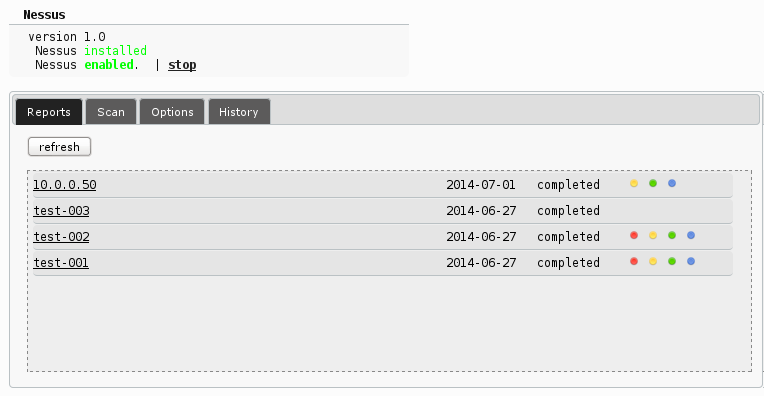Click the refresh button
The image size is (764, 396).
59,147
